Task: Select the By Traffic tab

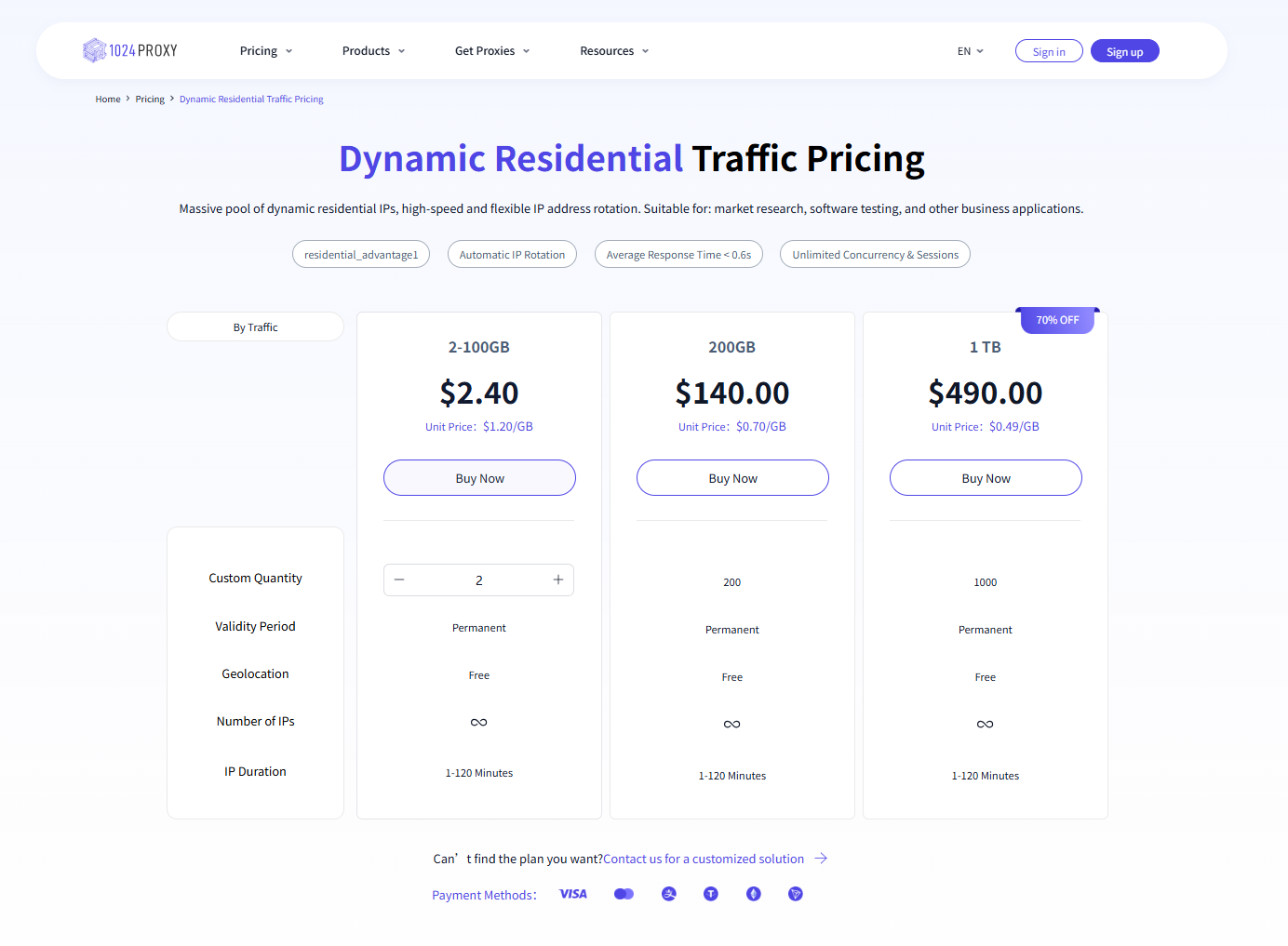Action: [255, 327]
